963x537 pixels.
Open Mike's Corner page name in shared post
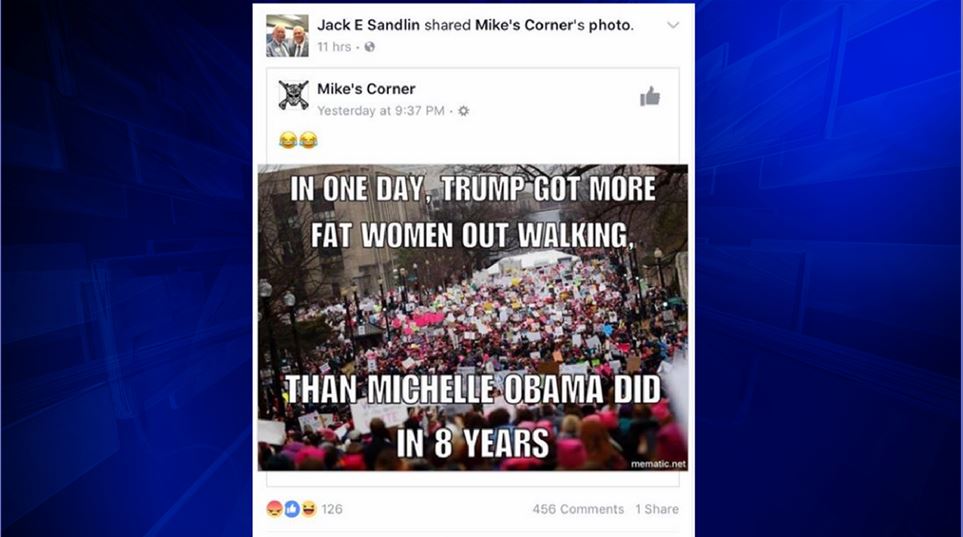tap(366, 88)
